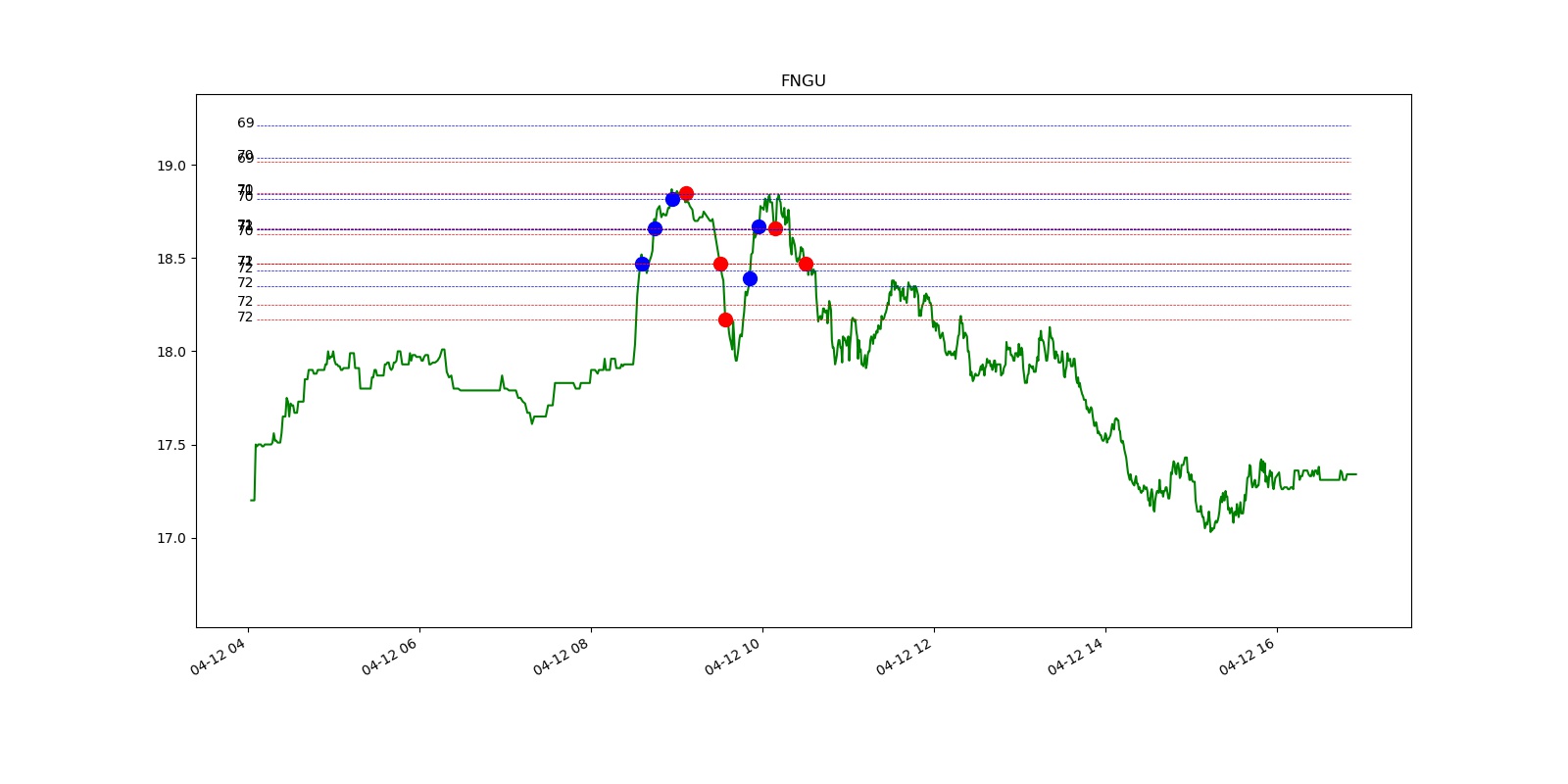Click the 04-12 16 x-axis label
Viewport: 1568px width, 784px height.
coord(1247,656)
